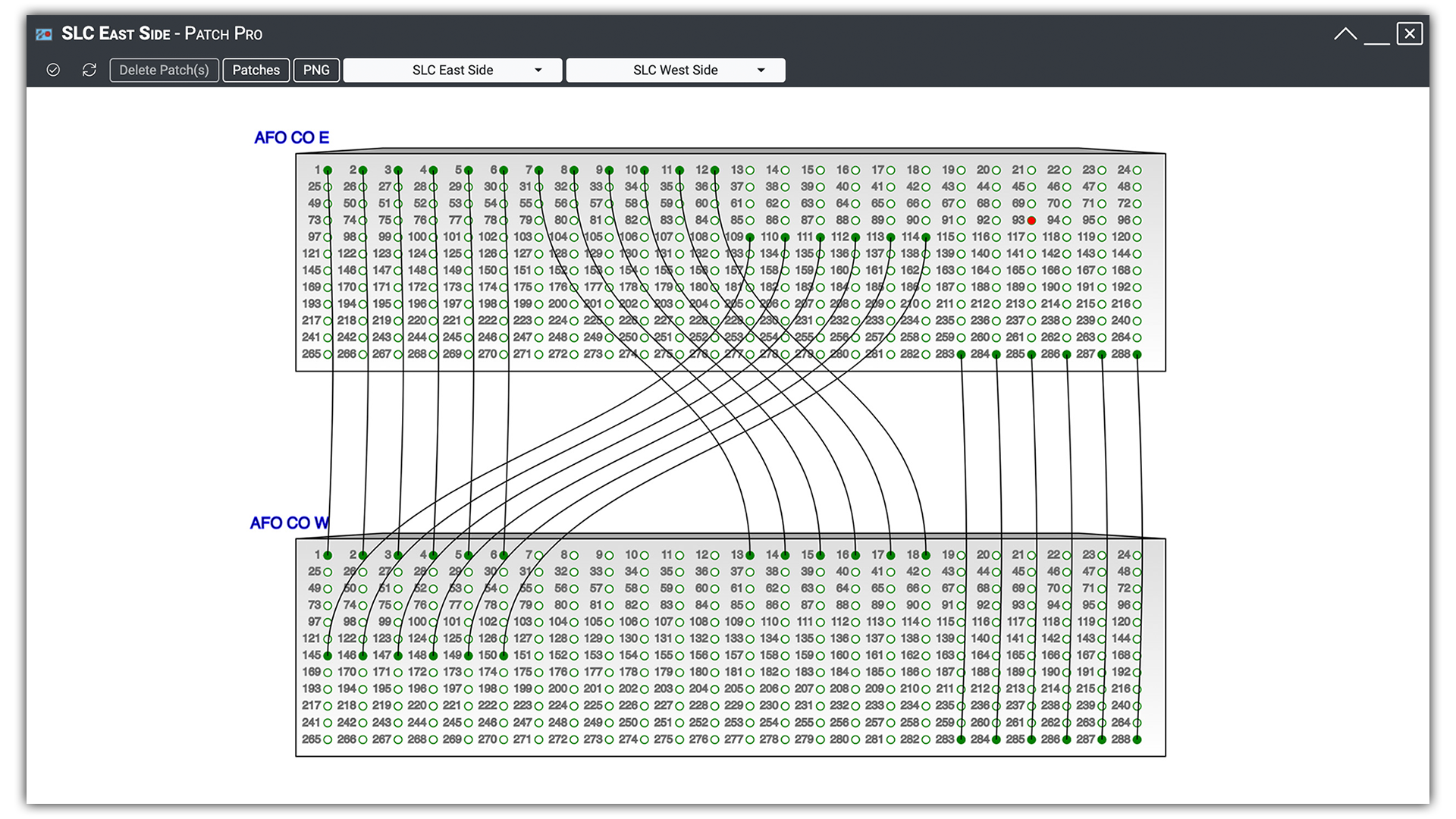Export diagram with PNG button
The image size is (1456, 819).
[316, 70]
